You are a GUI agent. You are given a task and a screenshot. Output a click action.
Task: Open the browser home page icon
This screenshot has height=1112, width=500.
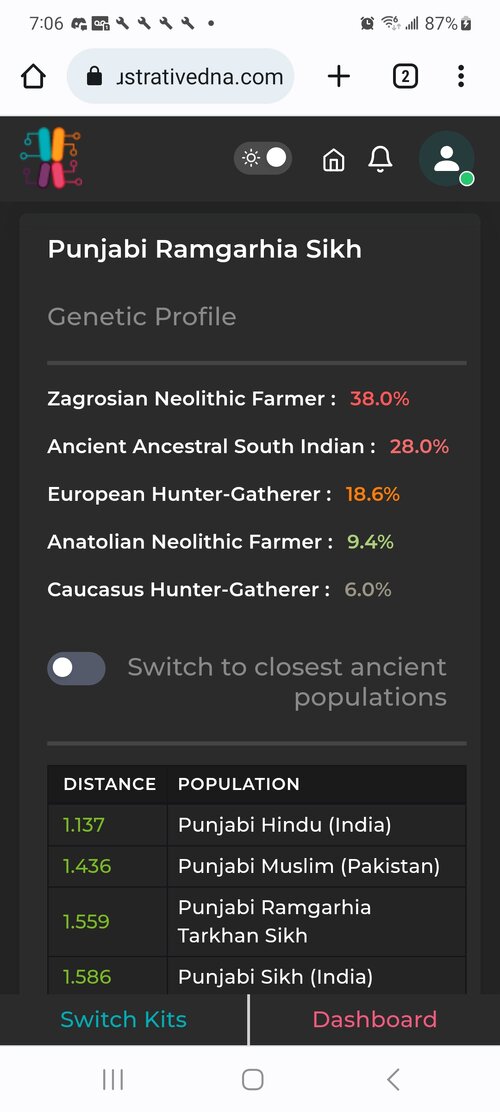33,77
